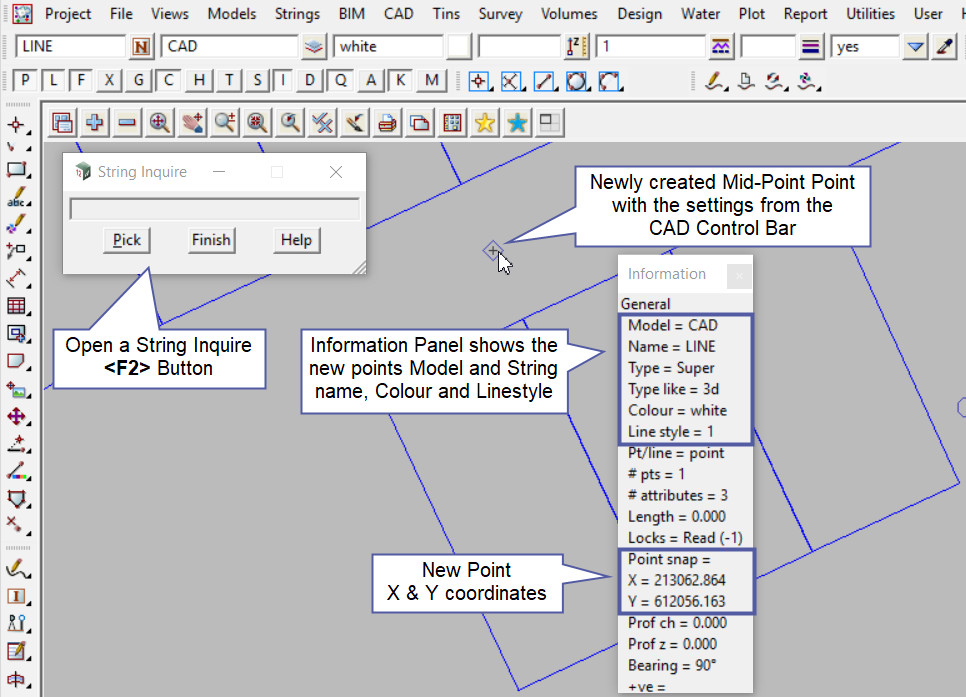The width and height of the screenshot is (966, 697).
Task: Click the zoom out minus icon
Action: [x=127, y=123]
